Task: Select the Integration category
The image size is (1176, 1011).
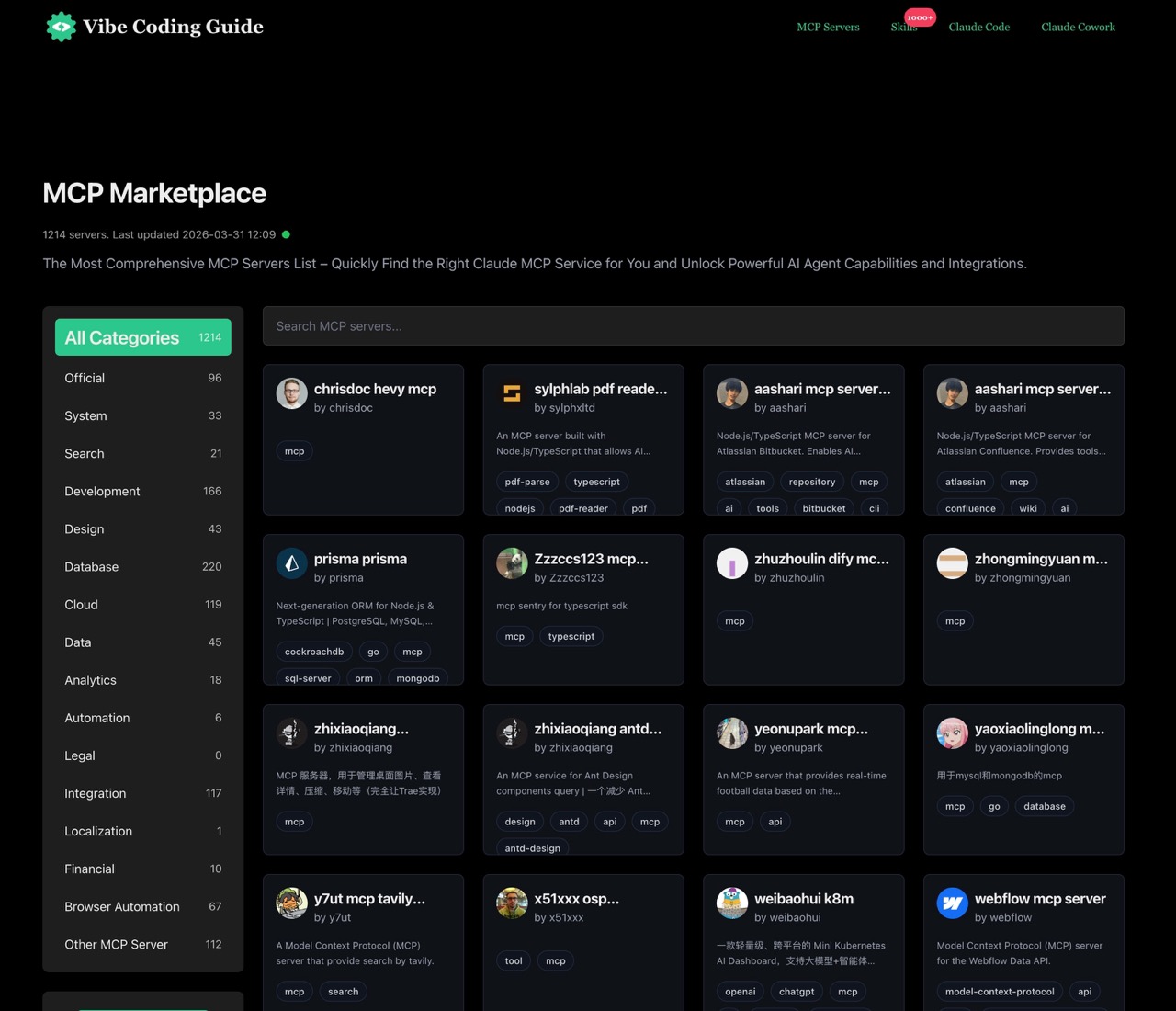Action: pos(143,794)
